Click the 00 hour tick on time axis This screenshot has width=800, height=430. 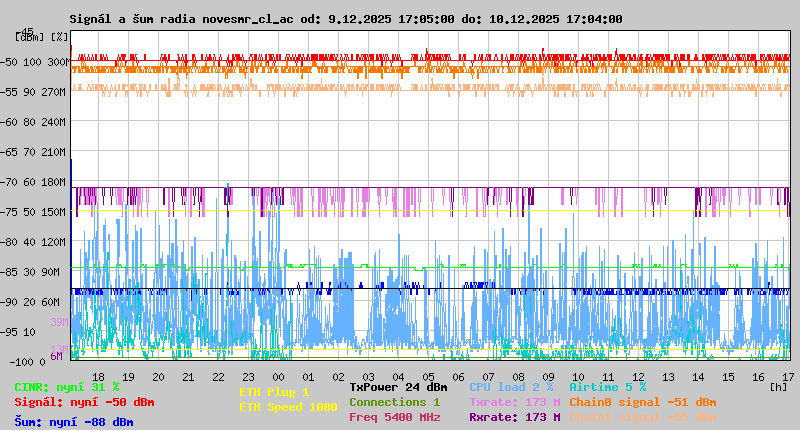tap(280, 376)
